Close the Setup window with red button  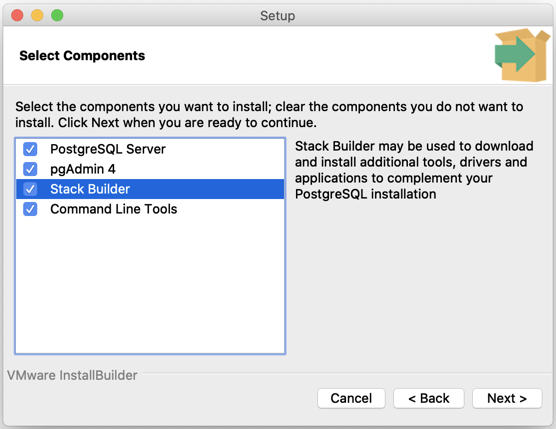click(x=17, y=16)
